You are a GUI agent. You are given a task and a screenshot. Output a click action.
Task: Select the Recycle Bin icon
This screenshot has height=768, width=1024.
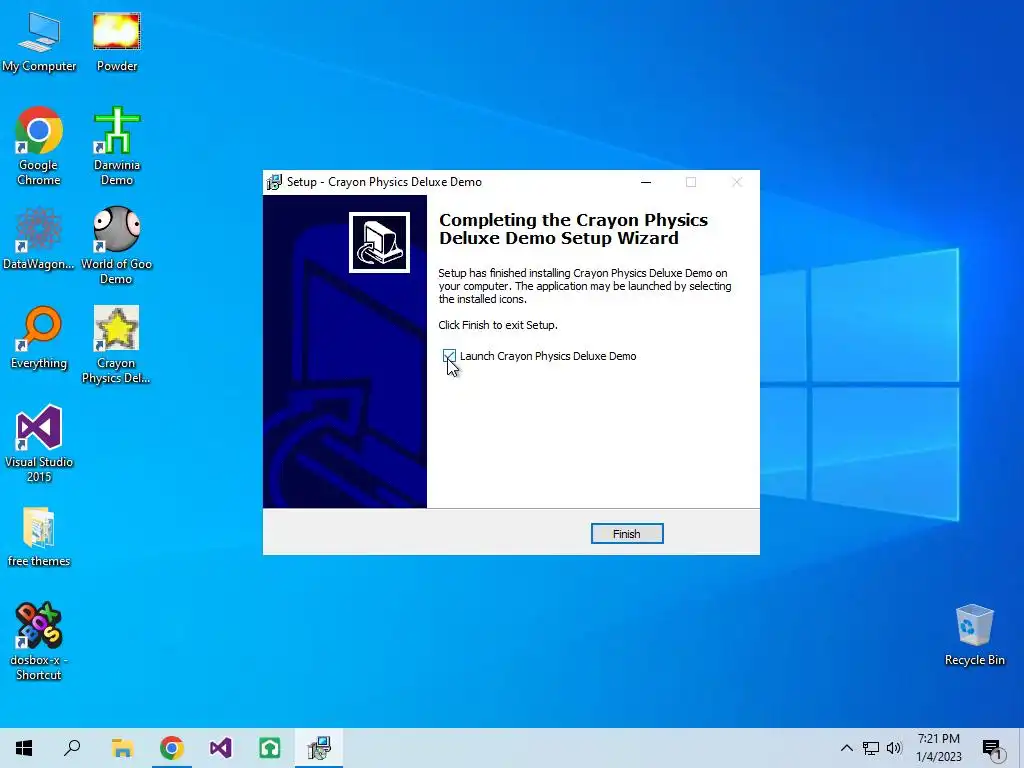974,635
